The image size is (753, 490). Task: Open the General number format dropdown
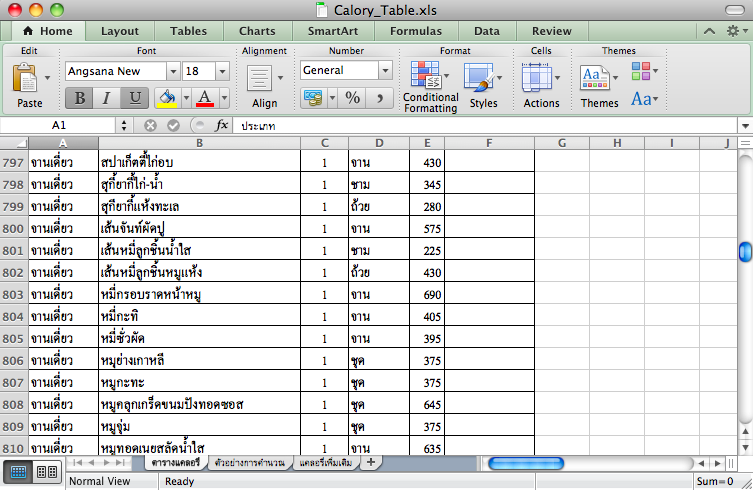coord(385,71)
